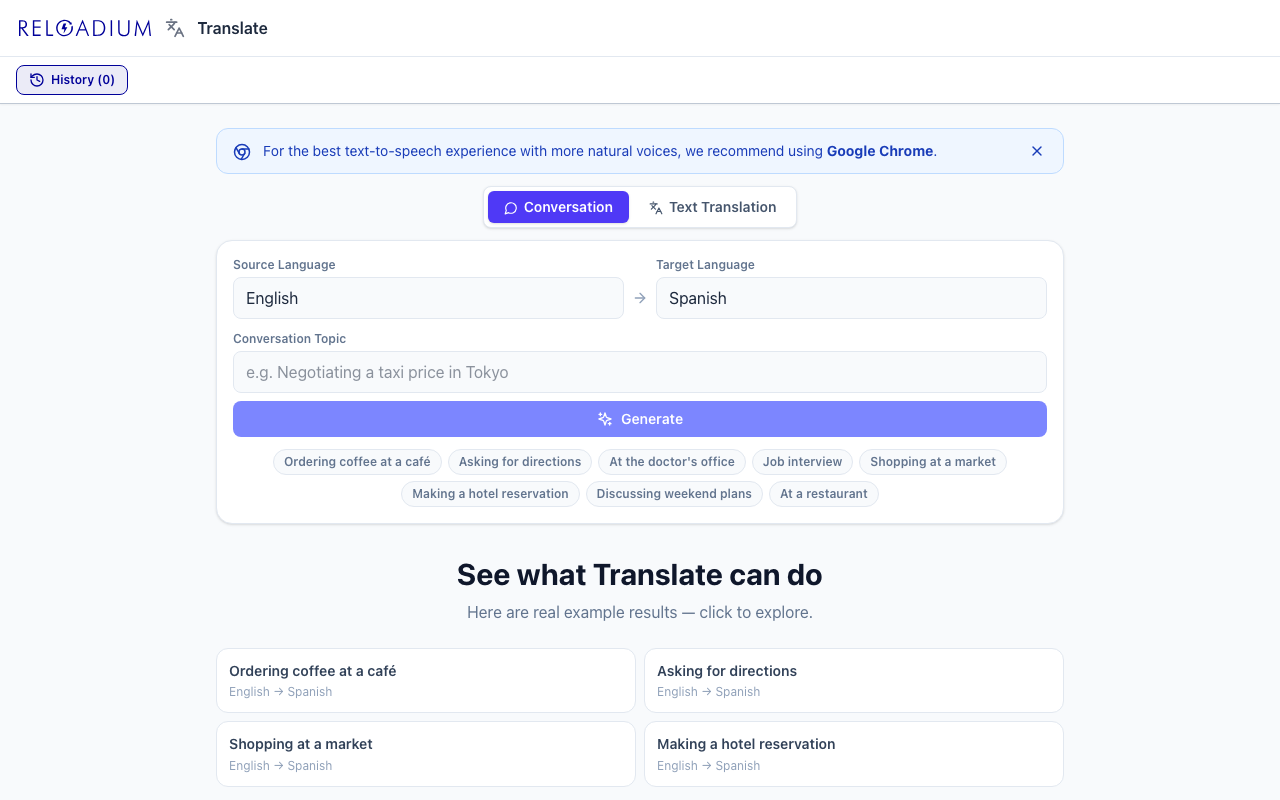Viewport: 1280px width, 800px height.
Task: Click the shield icon in the Chrome recommendation banner
Action: (241, 151)
